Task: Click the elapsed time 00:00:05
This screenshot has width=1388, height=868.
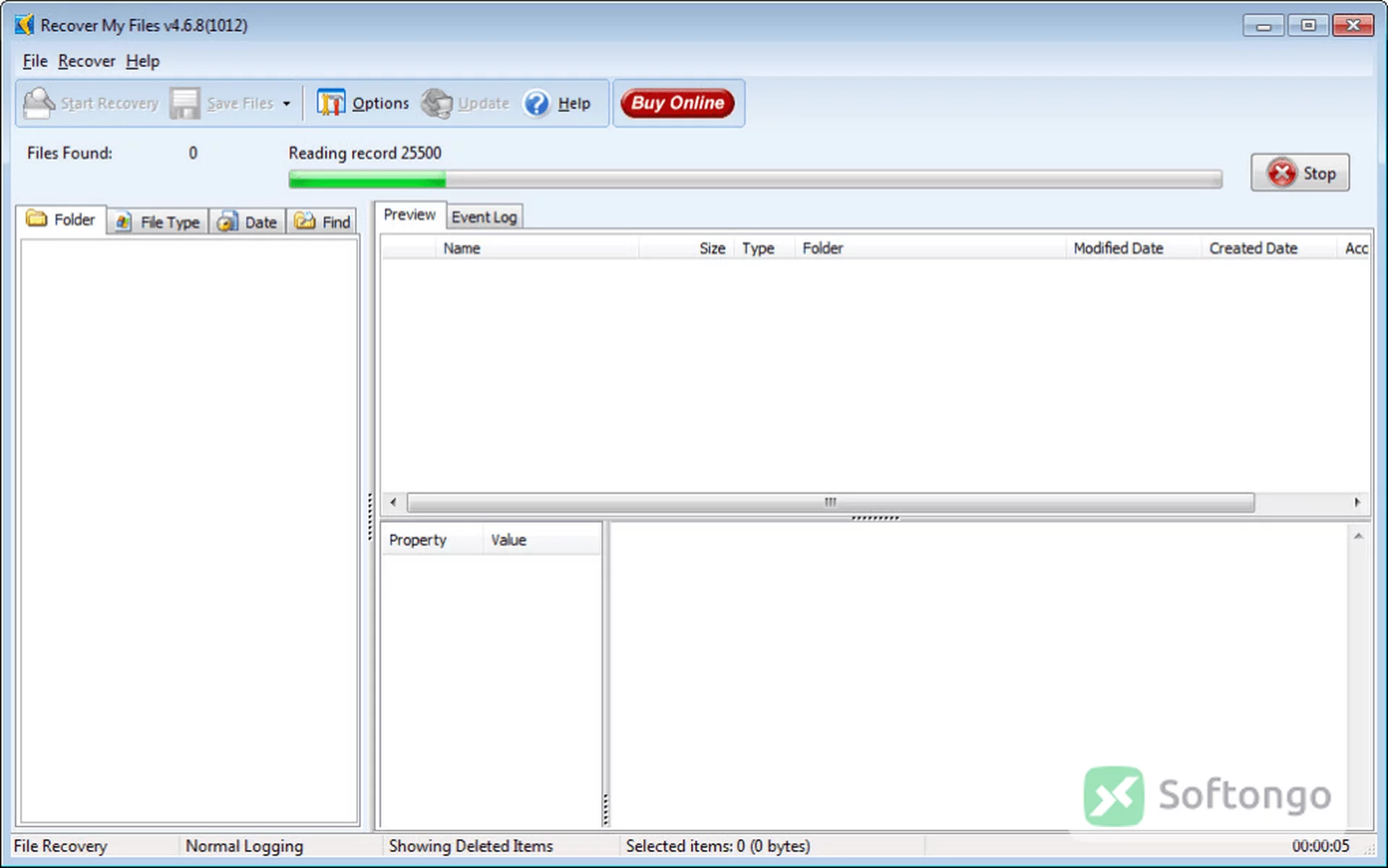Action: click(1321, 846)
